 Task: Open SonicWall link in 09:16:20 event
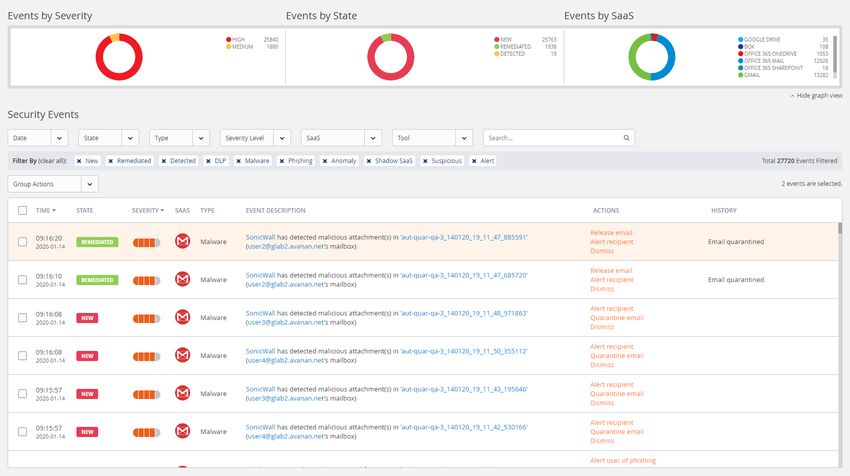coord(260,237)
